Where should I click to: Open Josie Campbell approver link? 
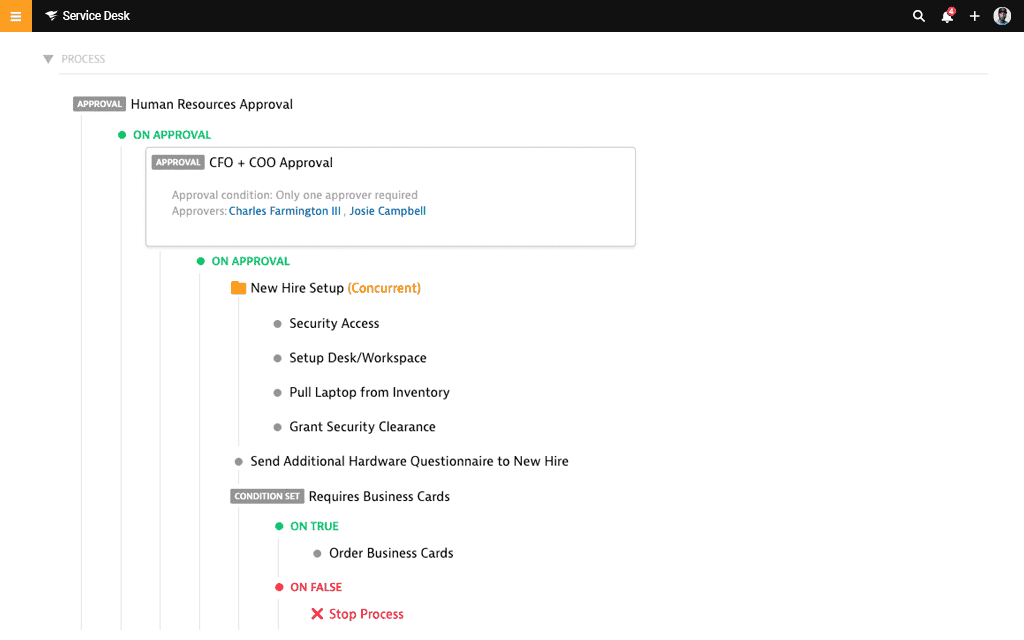tap(388, 210)
